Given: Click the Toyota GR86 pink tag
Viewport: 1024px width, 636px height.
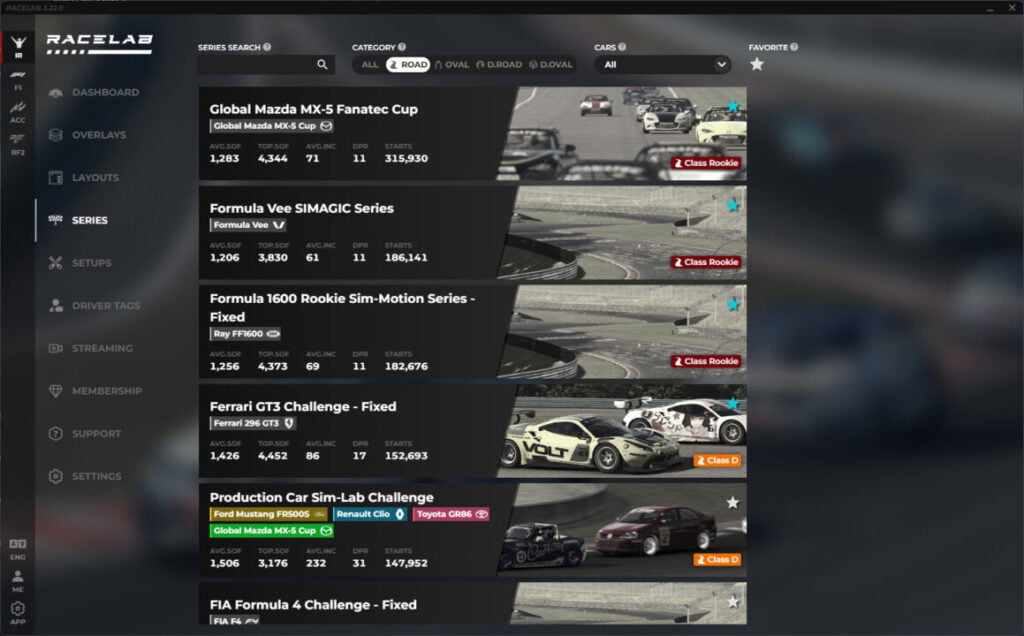Looking at the screenshot, I should pyautogui.click(x=451, y=514).
